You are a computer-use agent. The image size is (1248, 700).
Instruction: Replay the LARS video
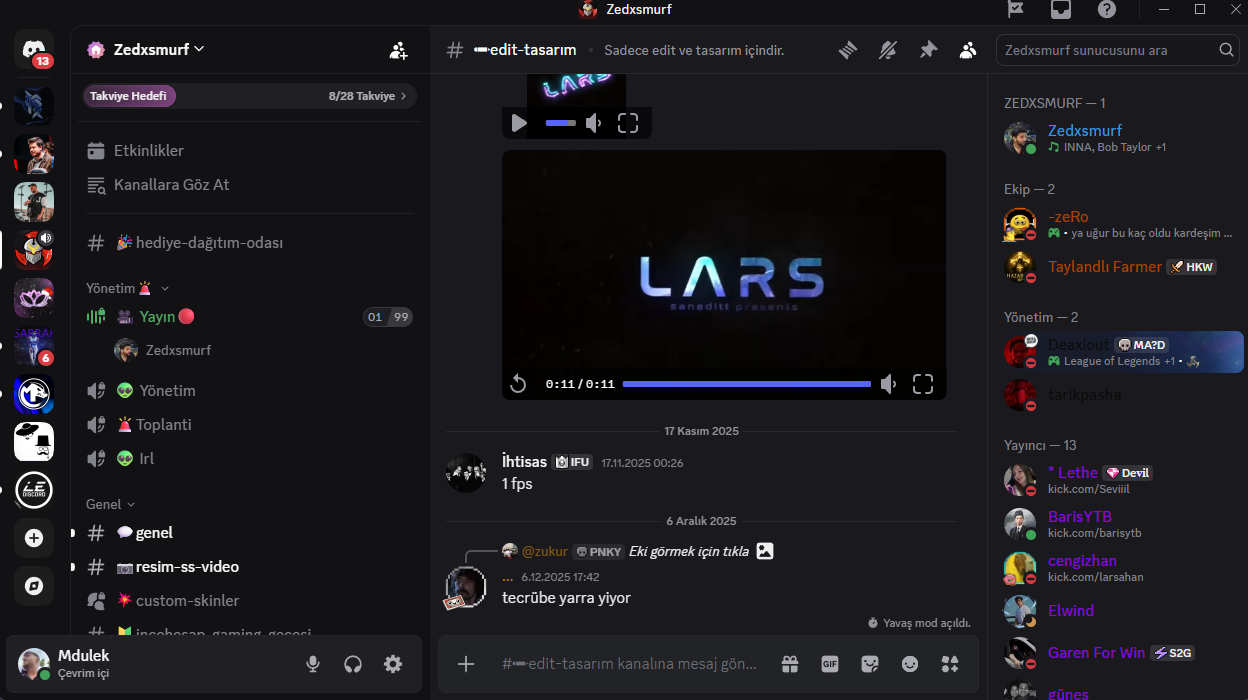coord(518,384)
